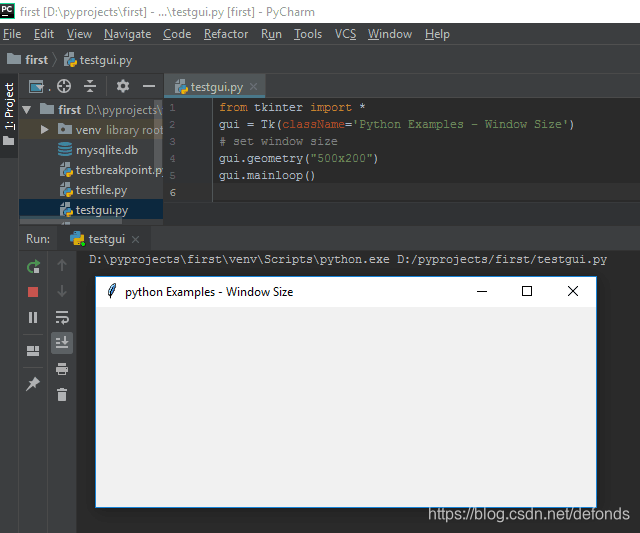Click the script path in console output

click(502, 259)
